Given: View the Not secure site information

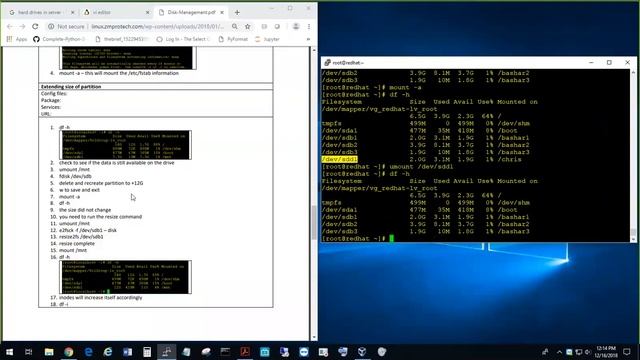Looking at the screenshot, I should point(66,27).
